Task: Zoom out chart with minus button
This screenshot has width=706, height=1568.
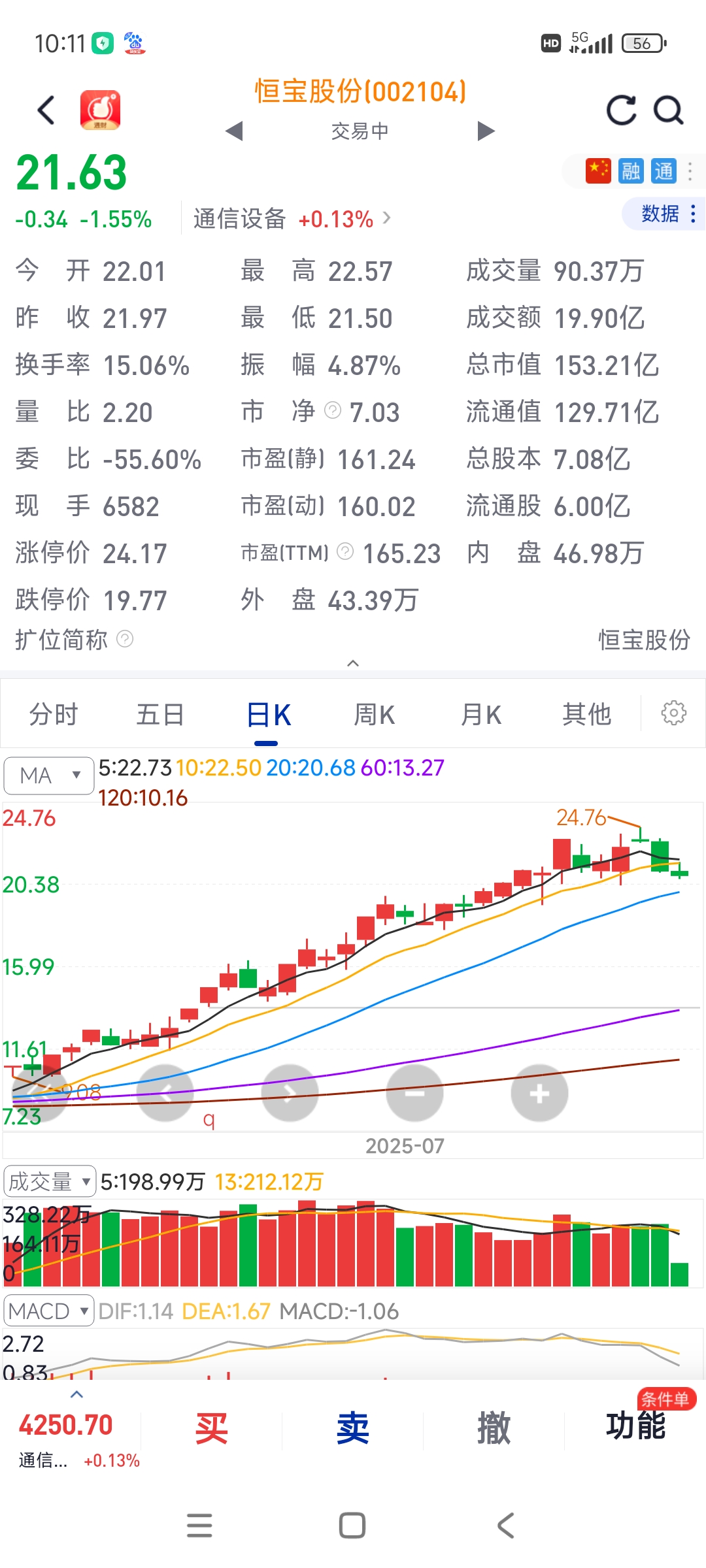Action: pyautogui.click(x=414, y=1093)
